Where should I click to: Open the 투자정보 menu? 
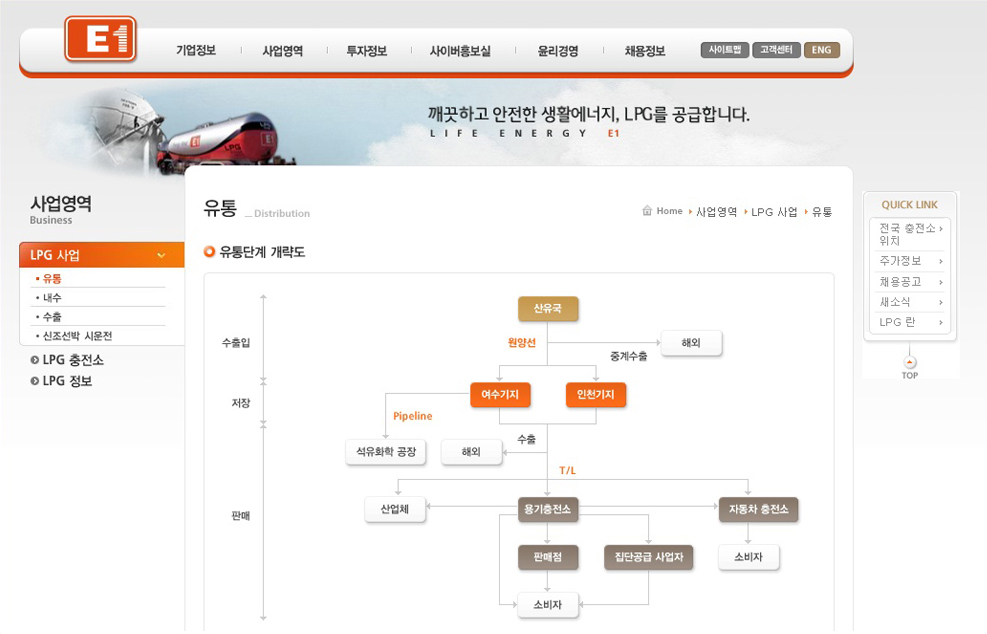point(366,51)
